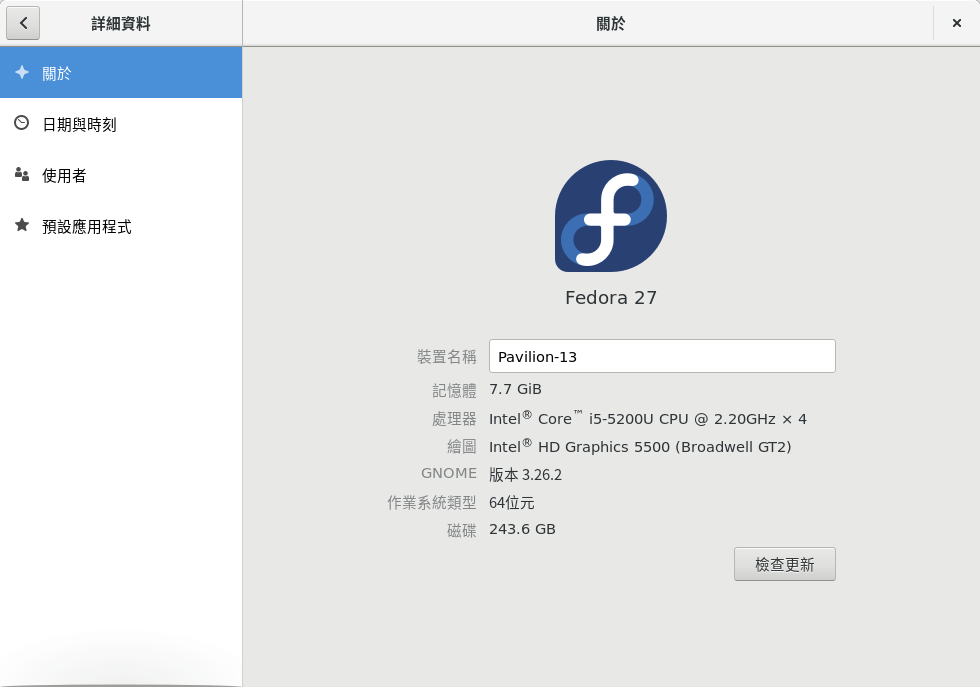Image resolution: width=980 pixels, height=687 pixels.
Task: Click the 7.7 GiB memory value
Action: 515,389
